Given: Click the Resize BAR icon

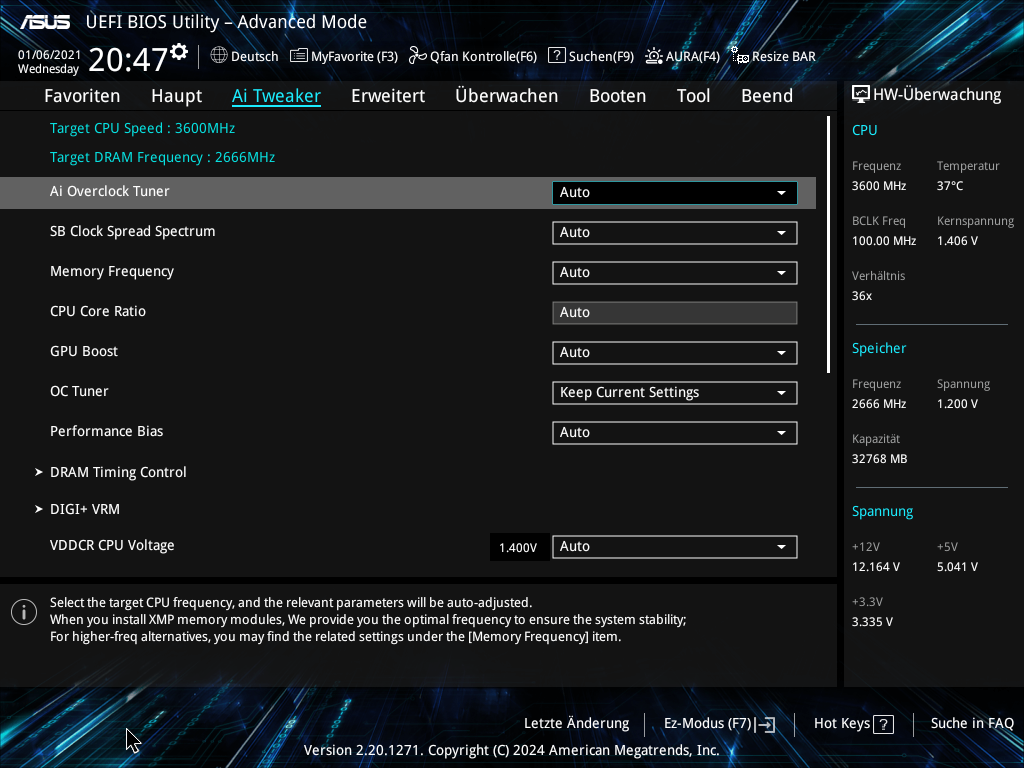Looking at the screenshot, I should tap(739, 56).
